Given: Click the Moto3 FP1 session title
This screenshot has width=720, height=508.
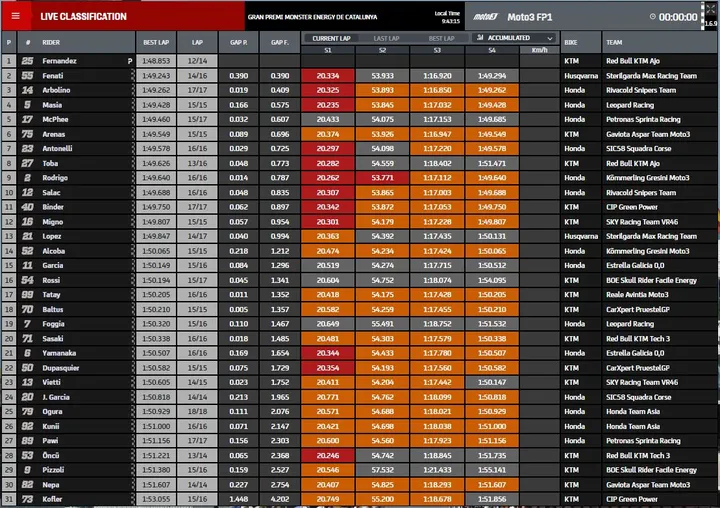Looking at the screenshot, I should [x=529, y=17].
